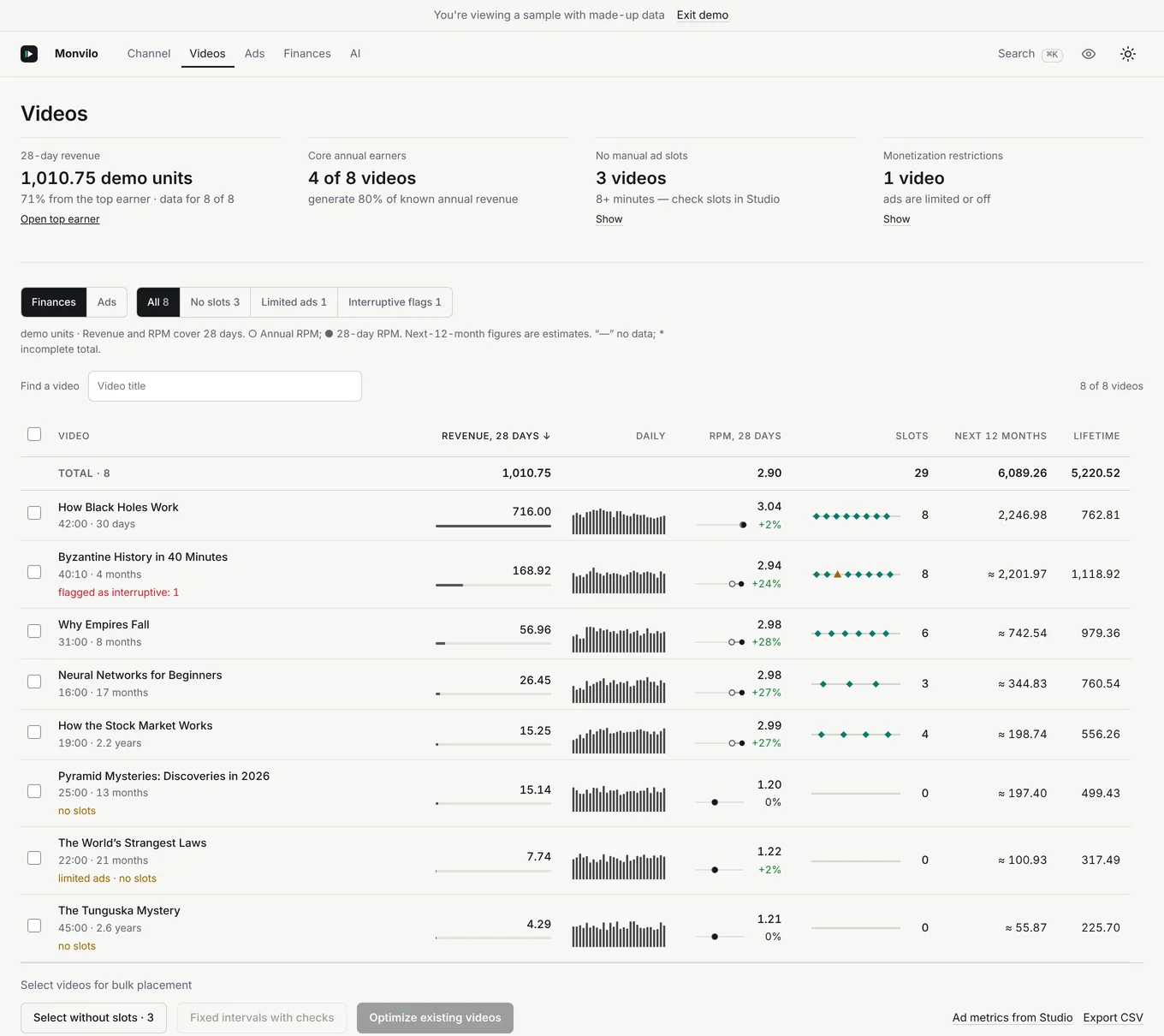The height and width of the screenshot is (1036, 1164).
Task: Toggle the eye visibility icon in header
Action: (1089, 54)
